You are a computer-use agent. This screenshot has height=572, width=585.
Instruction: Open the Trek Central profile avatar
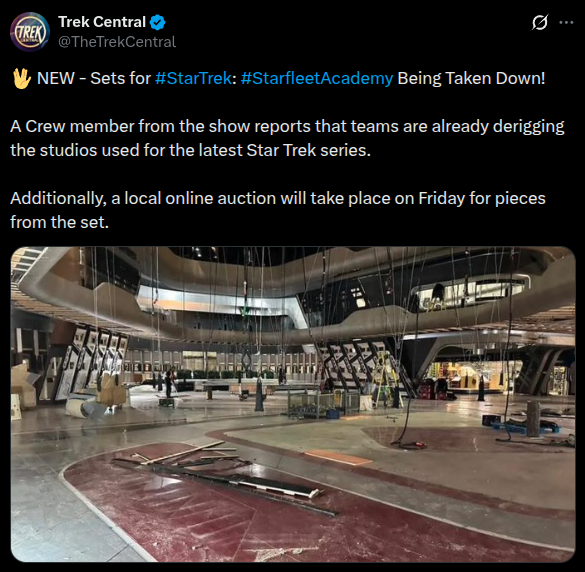click(30, 32)
